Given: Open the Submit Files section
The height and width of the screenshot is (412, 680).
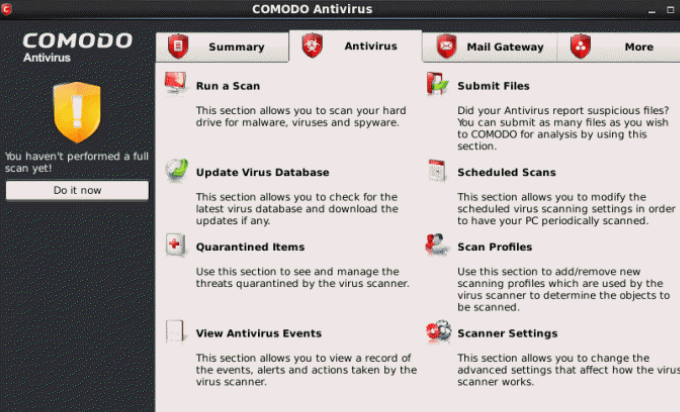Looking at the screenshot, I should coord(494,86).
